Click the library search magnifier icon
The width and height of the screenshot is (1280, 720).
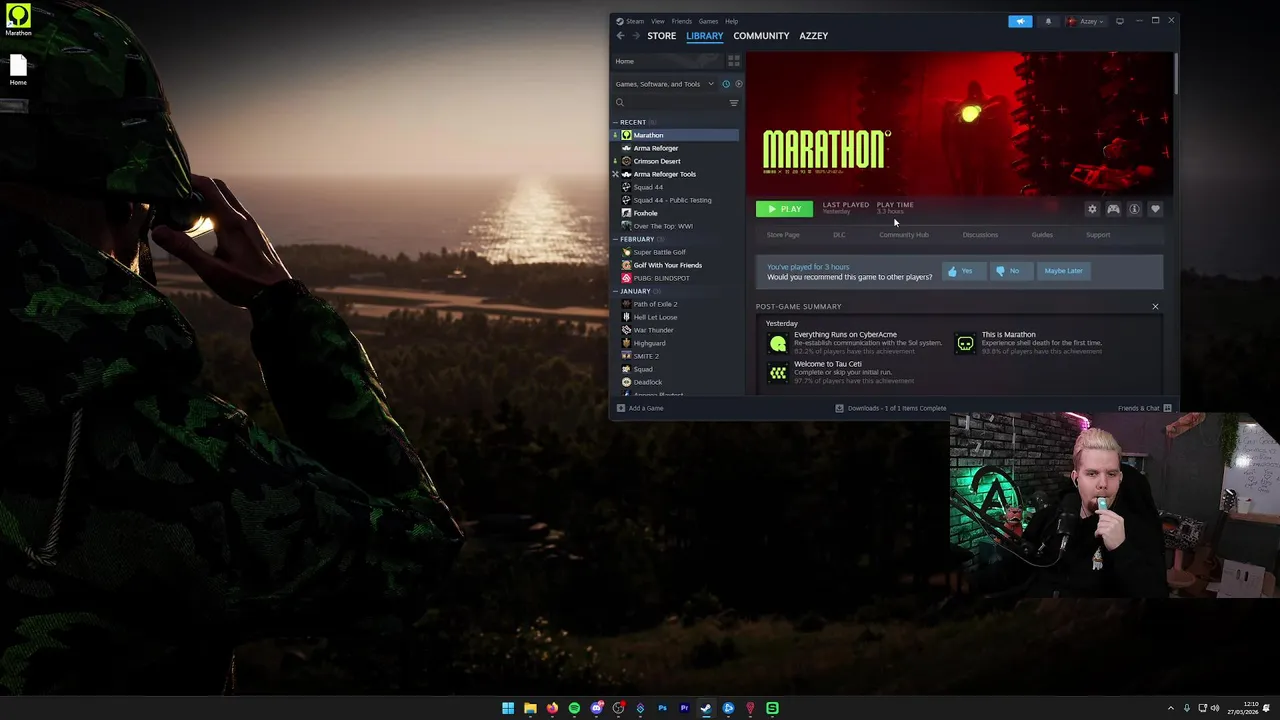point(620,103)
